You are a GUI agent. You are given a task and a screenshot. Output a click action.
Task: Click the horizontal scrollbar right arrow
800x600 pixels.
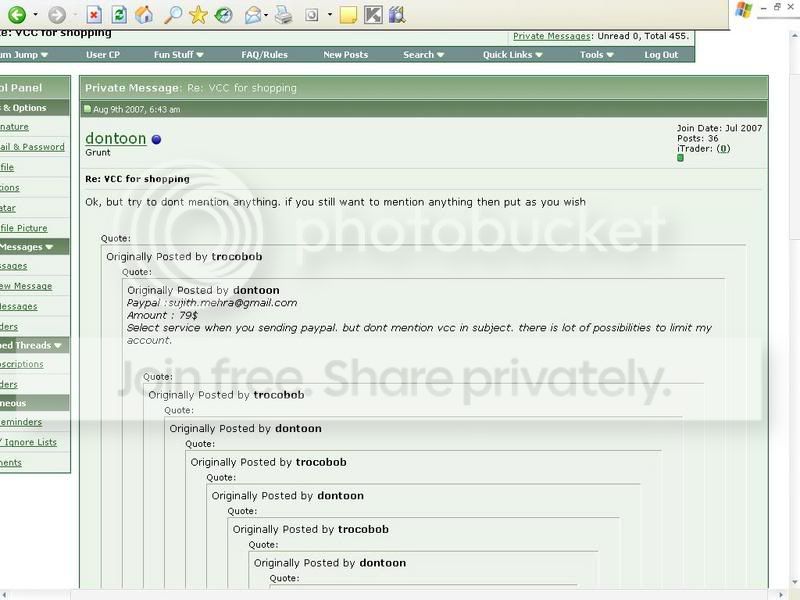pos(781,595)
